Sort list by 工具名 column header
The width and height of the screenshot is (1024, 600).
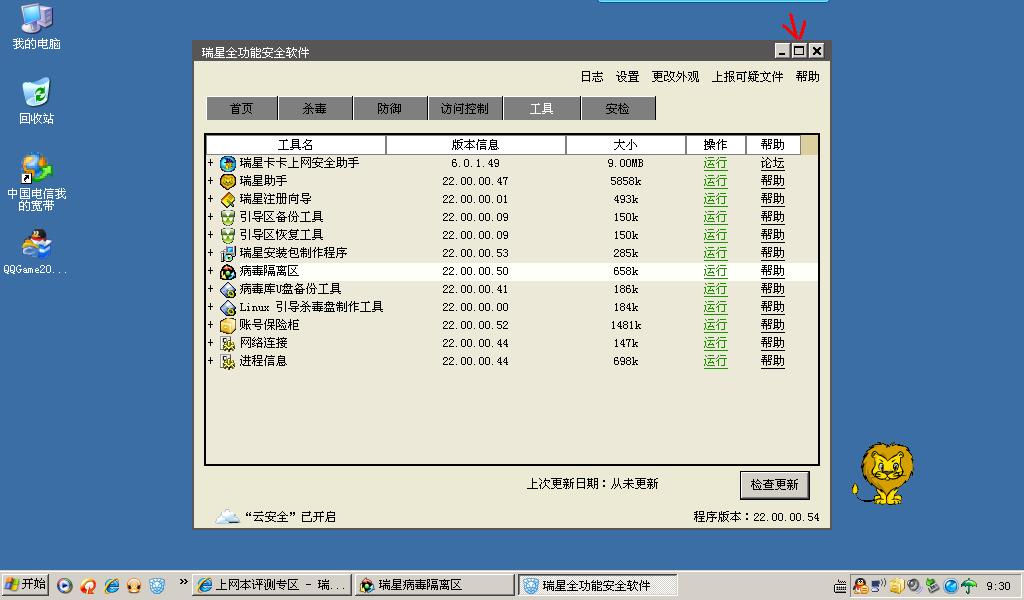296,145
